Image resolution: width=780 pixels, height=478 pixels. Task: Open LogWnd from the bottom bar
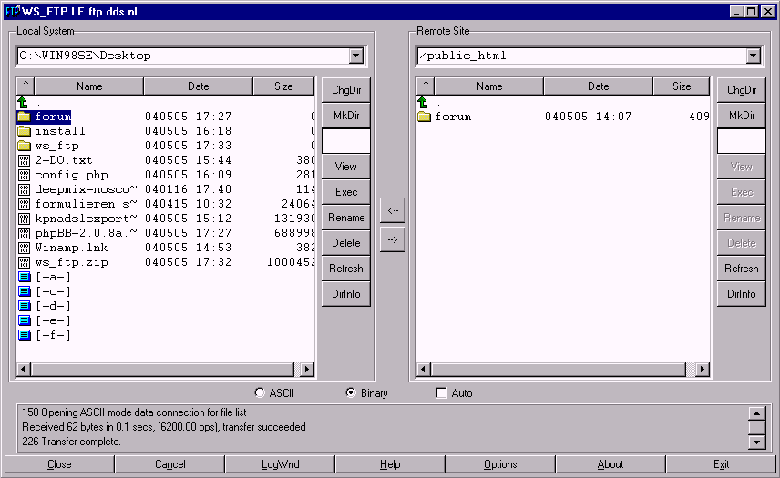280,464
